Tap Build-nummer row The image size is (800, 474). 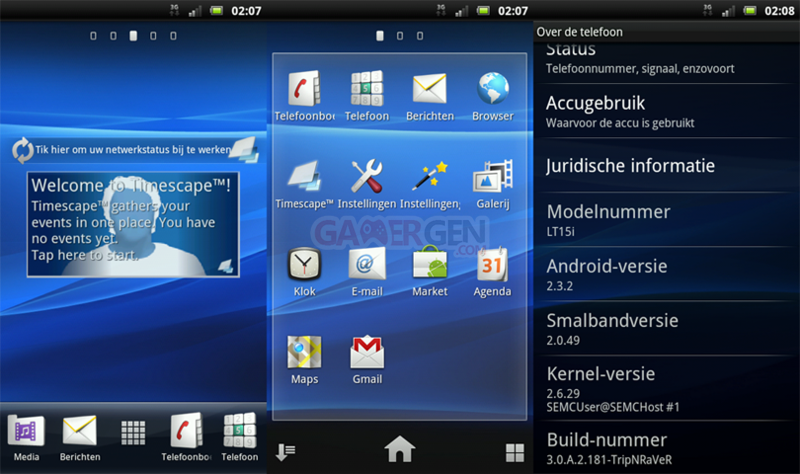[x=666, y=447]
